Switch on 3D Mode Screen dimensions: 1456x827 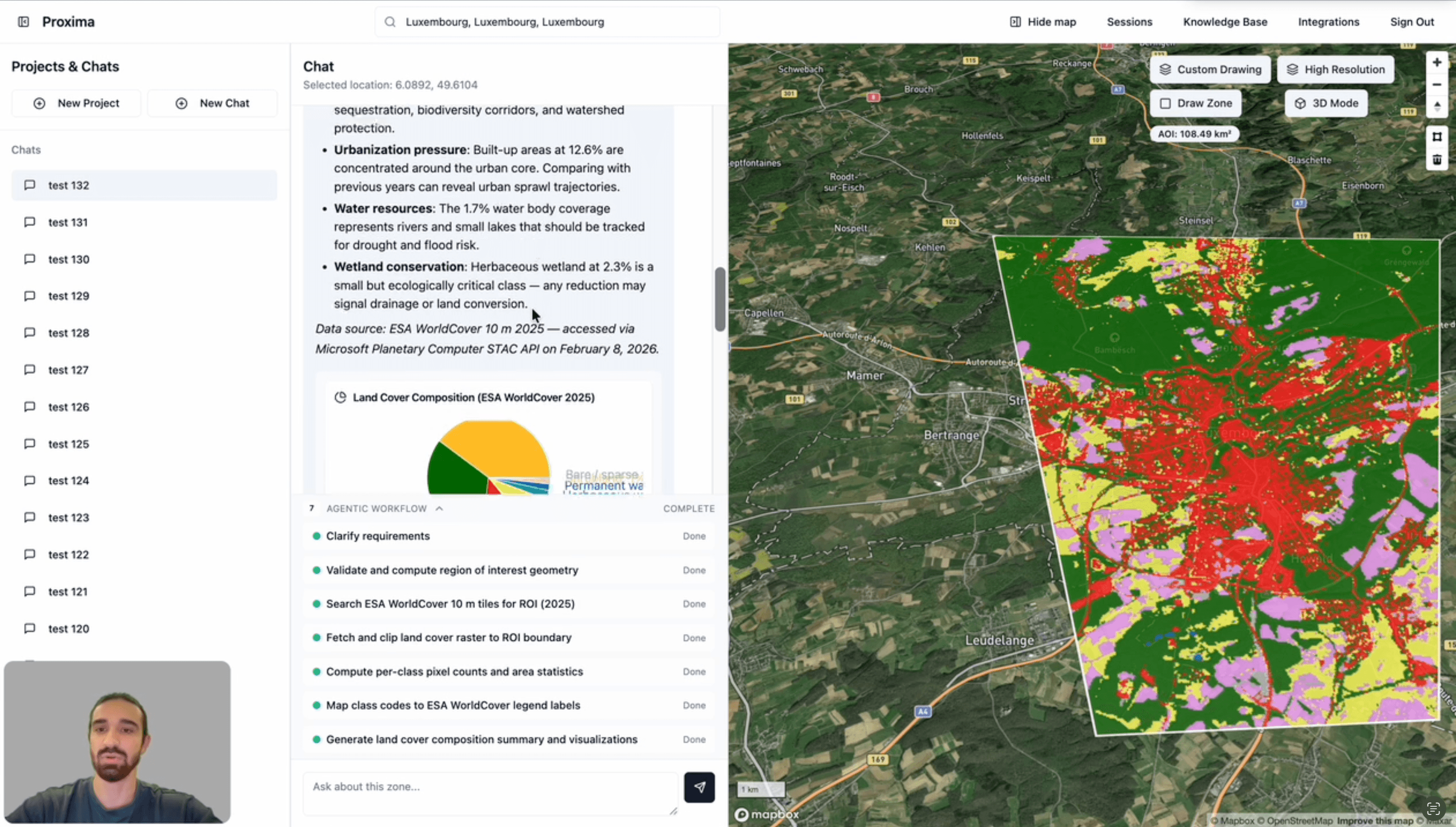pyautogui.click(x=1325, y=103)
